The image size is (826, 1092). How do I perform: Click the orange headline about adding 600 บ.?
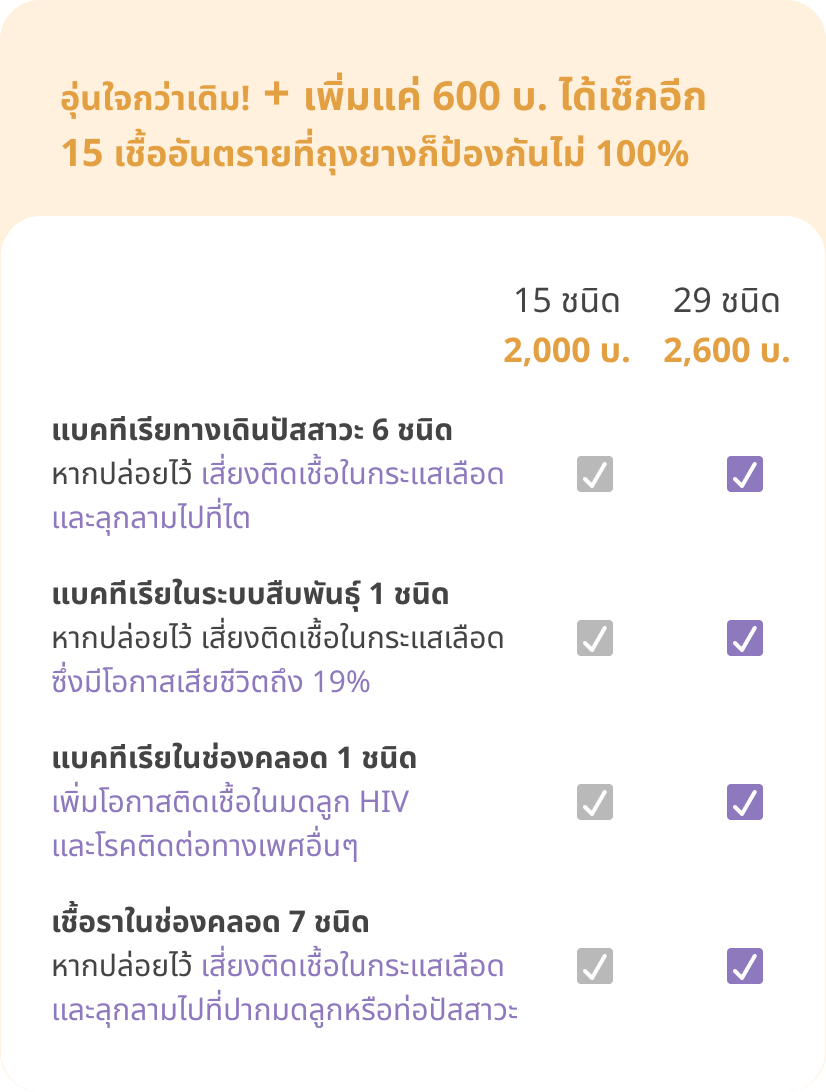pos(383,125)
